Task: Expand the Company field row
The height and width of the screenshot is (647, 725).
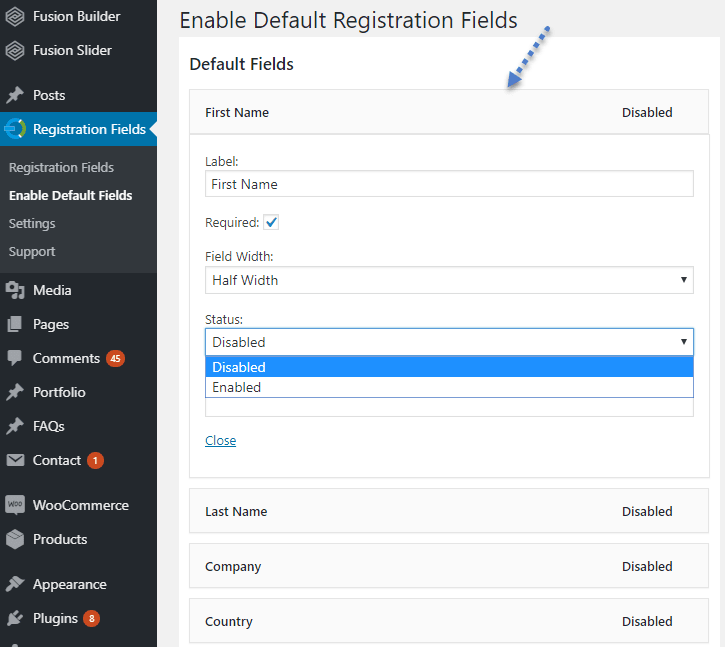Action: (449, 566)
